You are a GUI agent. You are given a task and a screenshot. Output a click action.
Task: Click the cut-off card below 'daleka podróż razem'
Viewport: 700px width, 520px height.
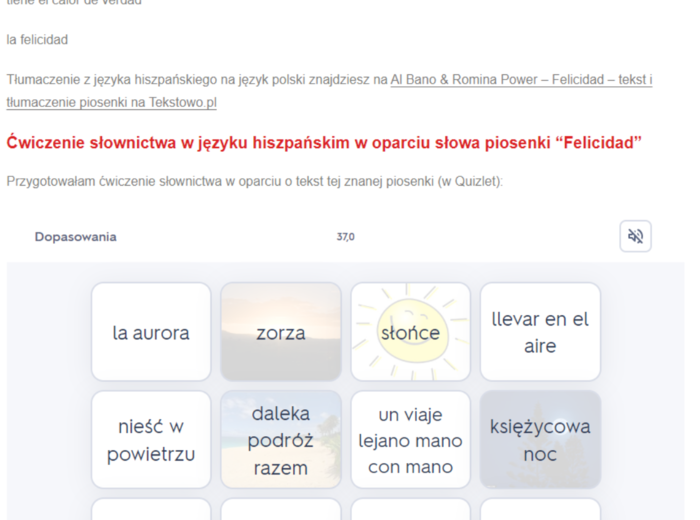(x=281, y=509)
